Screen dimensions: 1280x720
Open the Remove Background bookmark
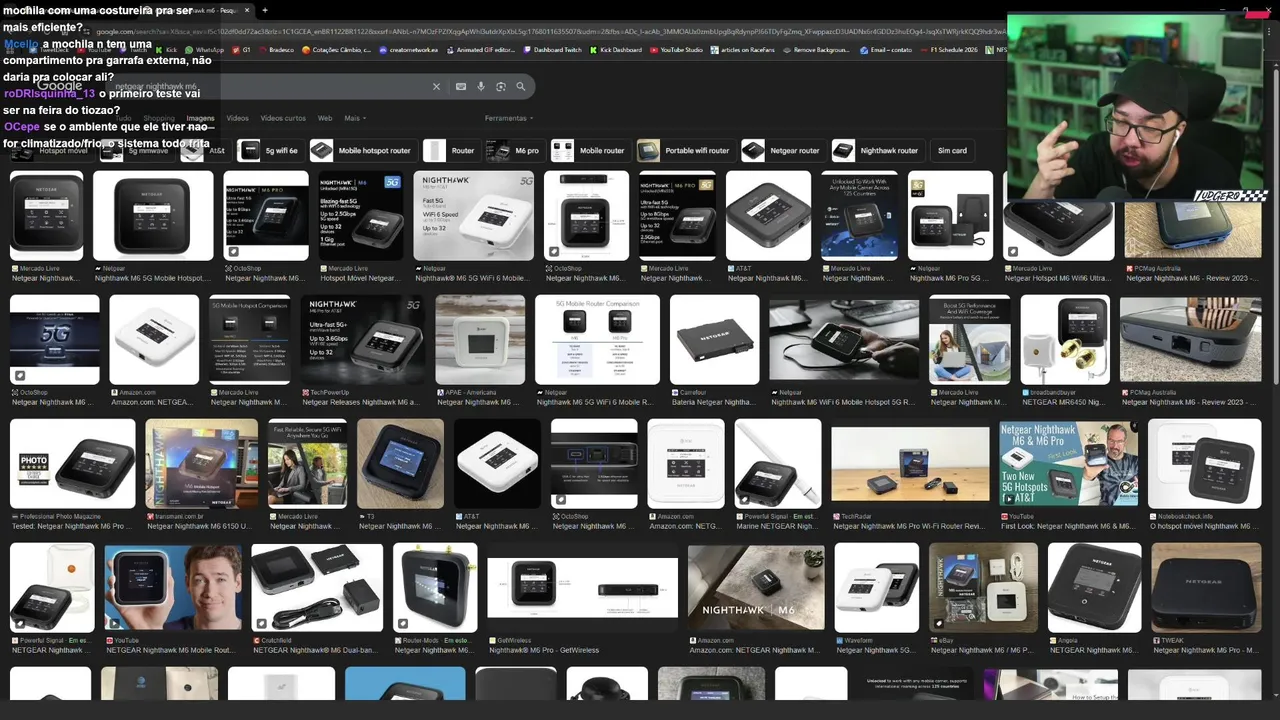click(816, 49)
